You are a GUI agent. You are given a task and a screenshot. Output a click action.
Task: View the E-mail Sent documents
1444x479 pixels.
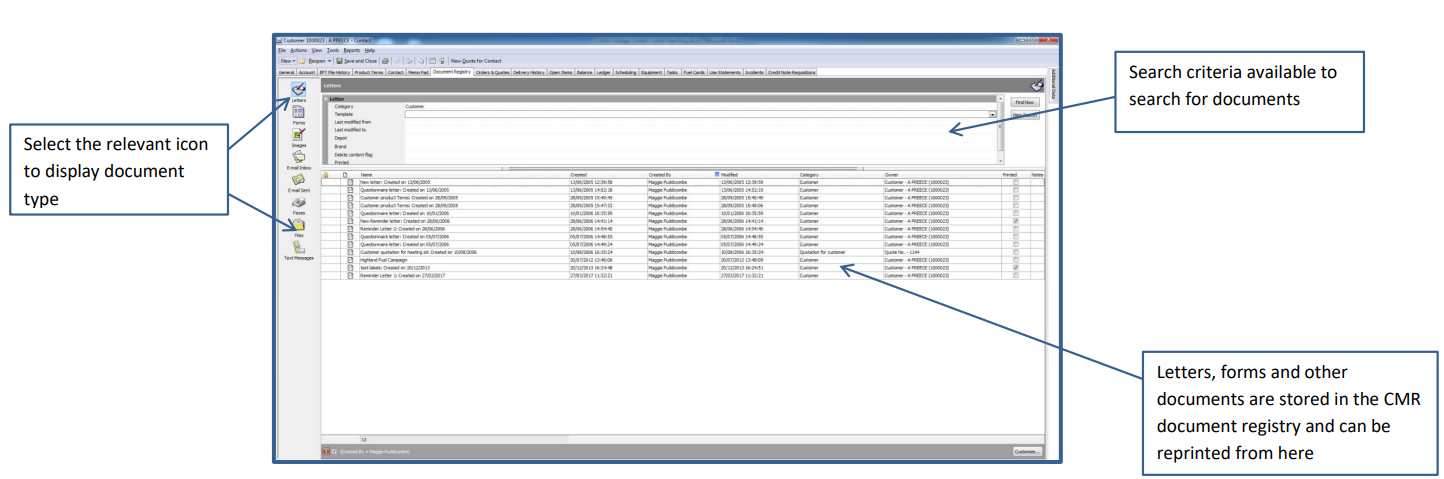(x=299, y=180)
